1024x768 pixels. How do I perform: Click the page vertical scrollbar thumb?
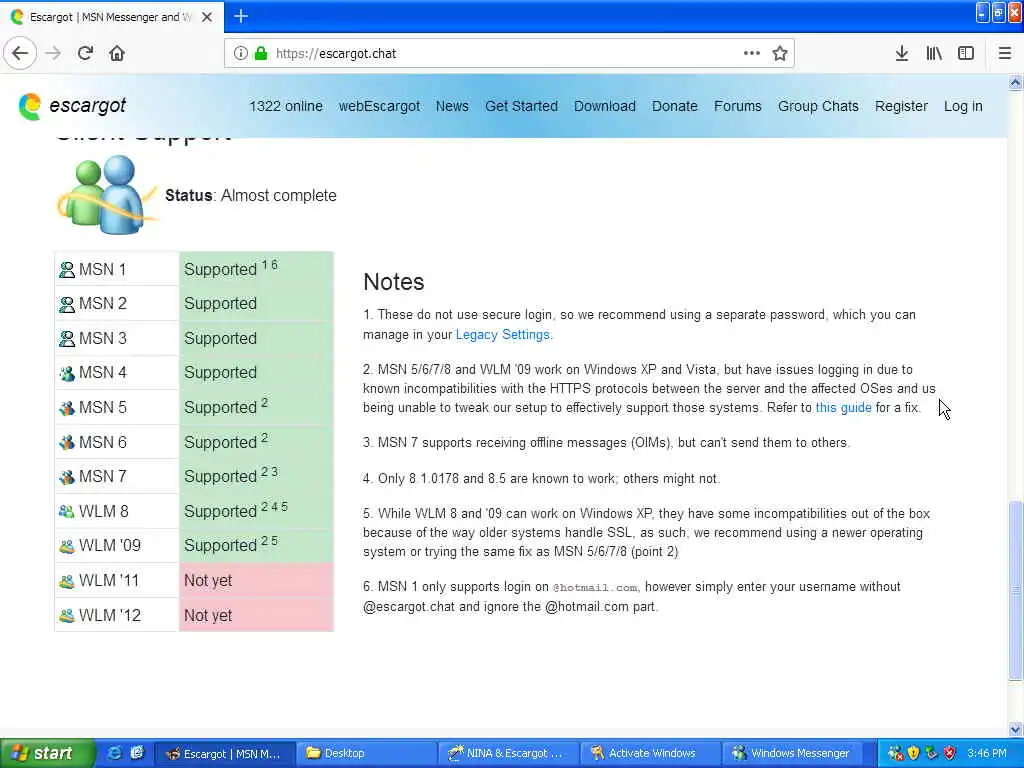1015,590
